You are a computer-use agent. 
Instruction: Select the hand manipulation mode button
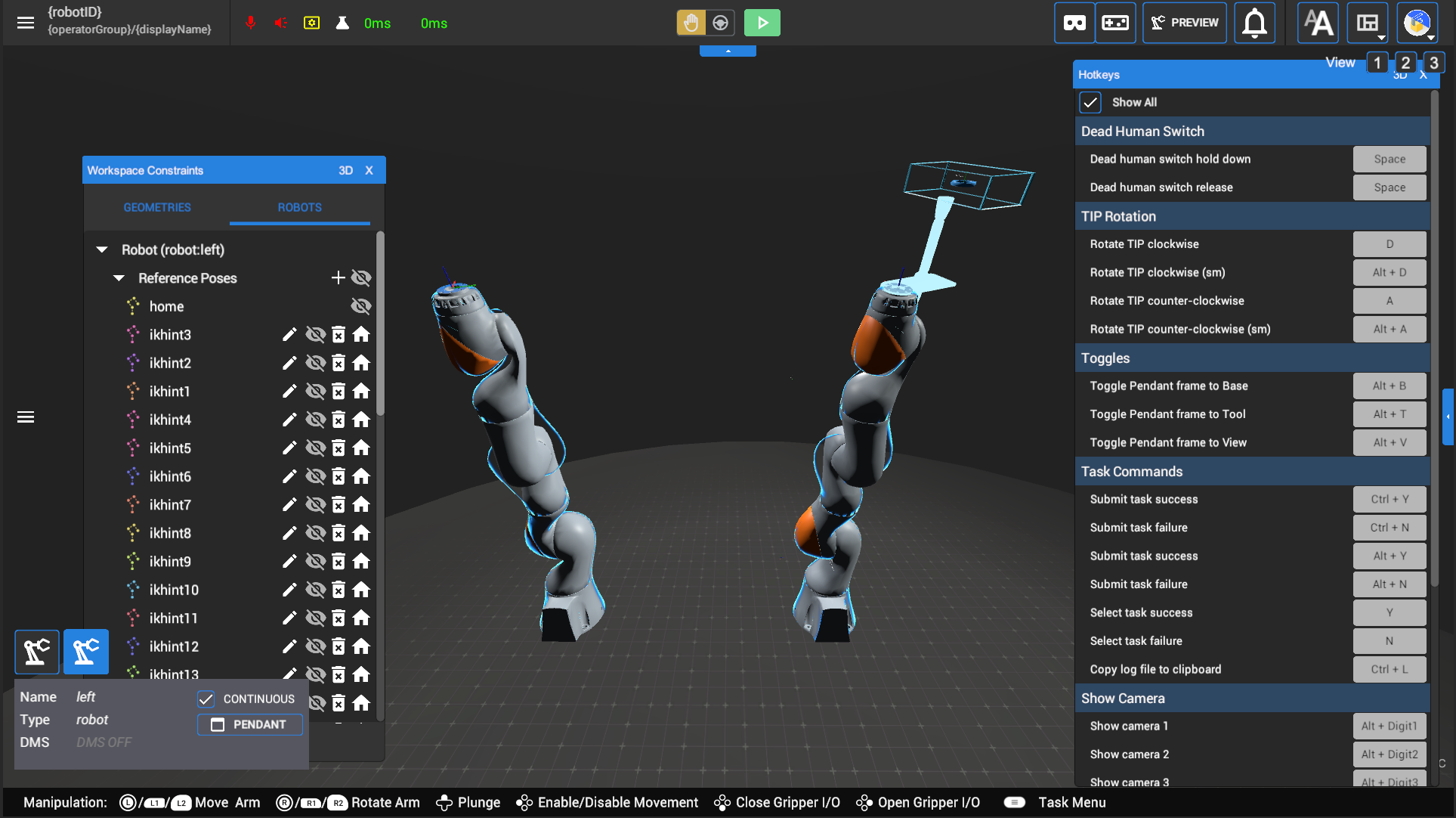(691, 23)
